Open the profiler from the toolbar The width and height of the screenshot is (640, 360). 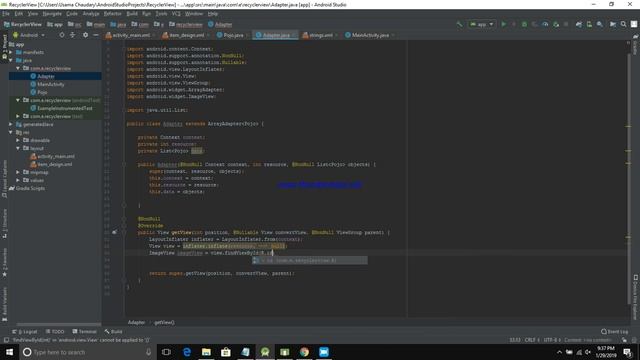(x=545, y=24)
